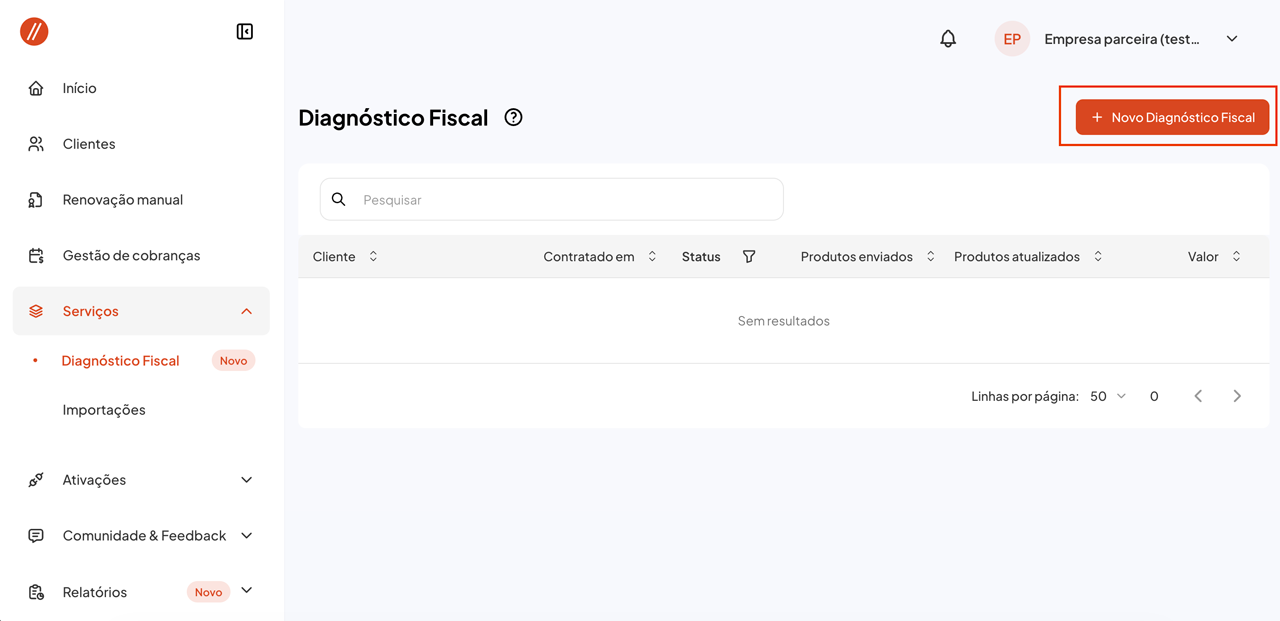Screen dimensions: 1280x621
Task: Click the Novo Diagnóstico Fiscal button
Action: pyautogui.click(x=1172, y=117)
